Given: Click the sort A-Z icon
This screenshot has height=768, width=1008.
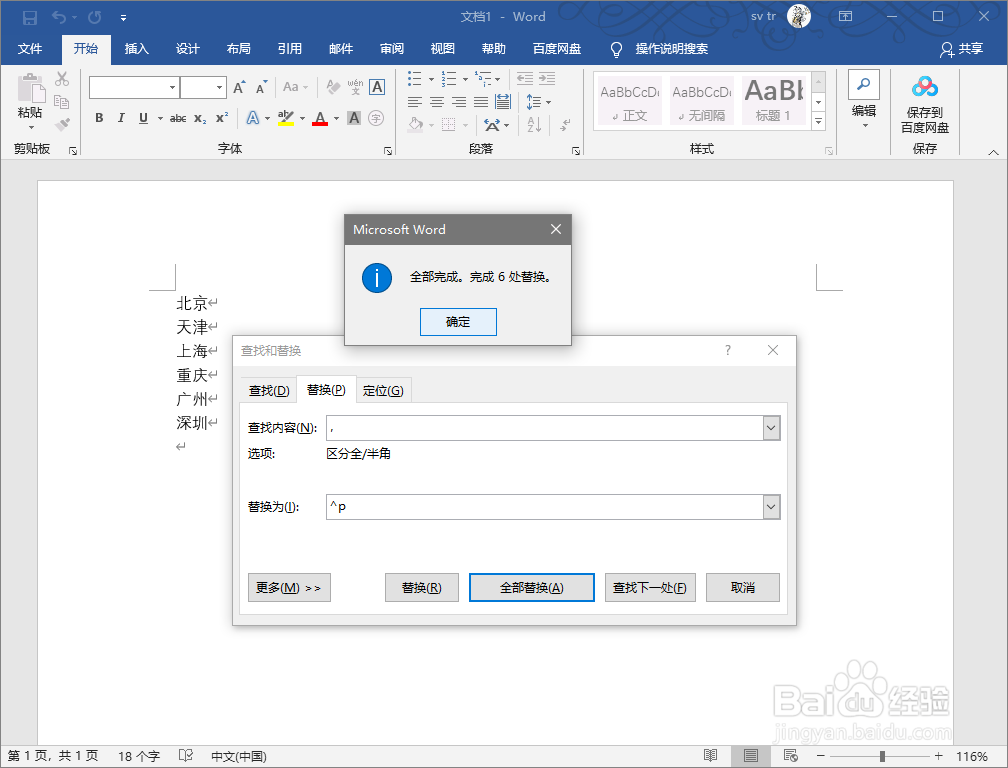Looking at the screenshot, I should pyautogui.click(x=534, y=124).
